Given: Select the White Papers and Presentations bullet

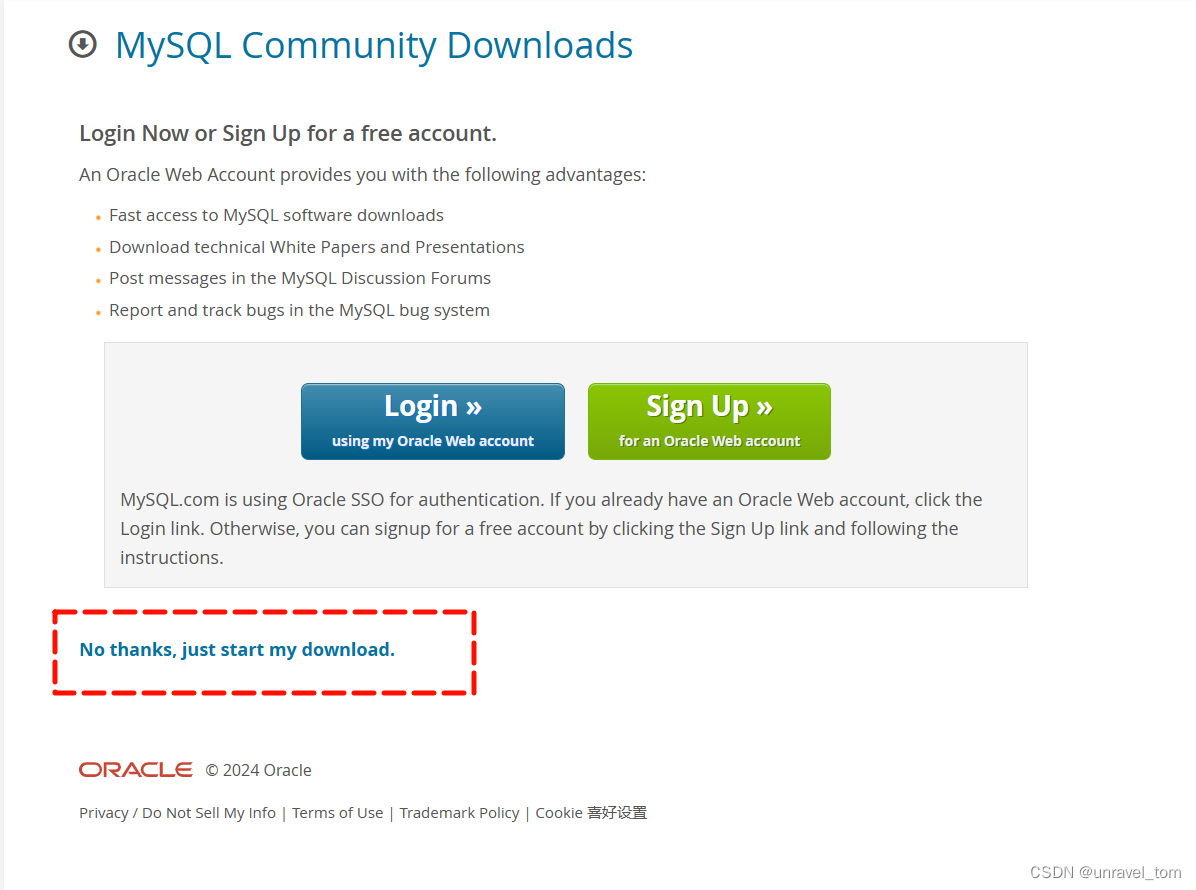Looking at the screenshot, I should pos(317,247).
